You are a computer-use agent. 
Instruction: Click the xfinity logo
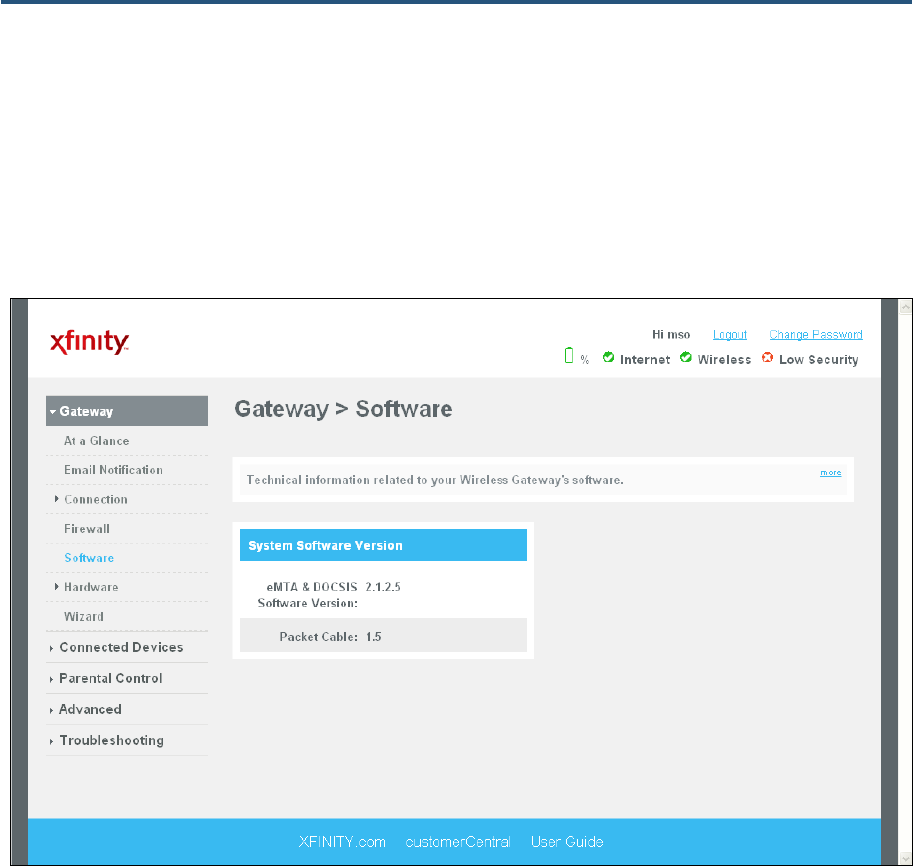[90, 342]
